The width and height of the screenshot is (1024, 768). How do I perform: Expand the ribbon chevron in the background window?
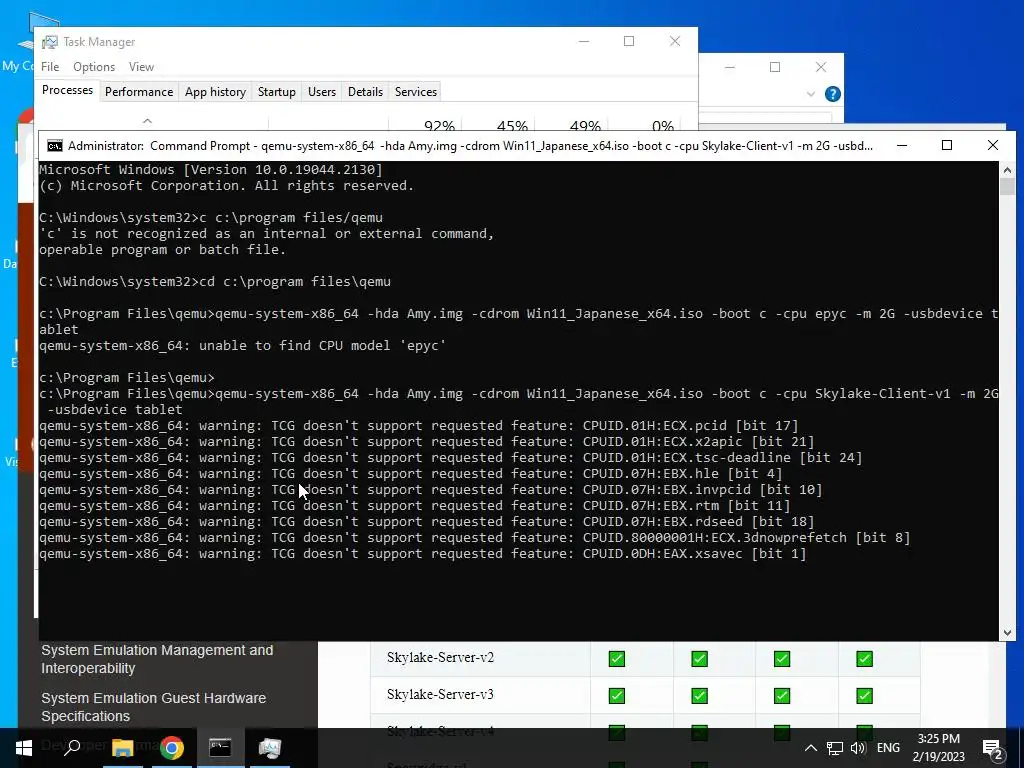coord(810,94)
